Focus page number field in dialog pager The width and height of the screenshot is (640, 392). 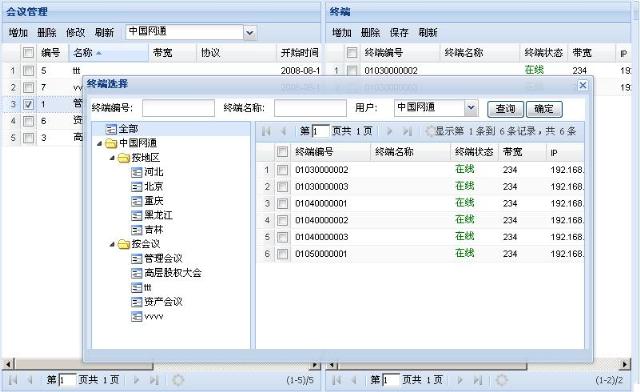(x=320, y=131)
